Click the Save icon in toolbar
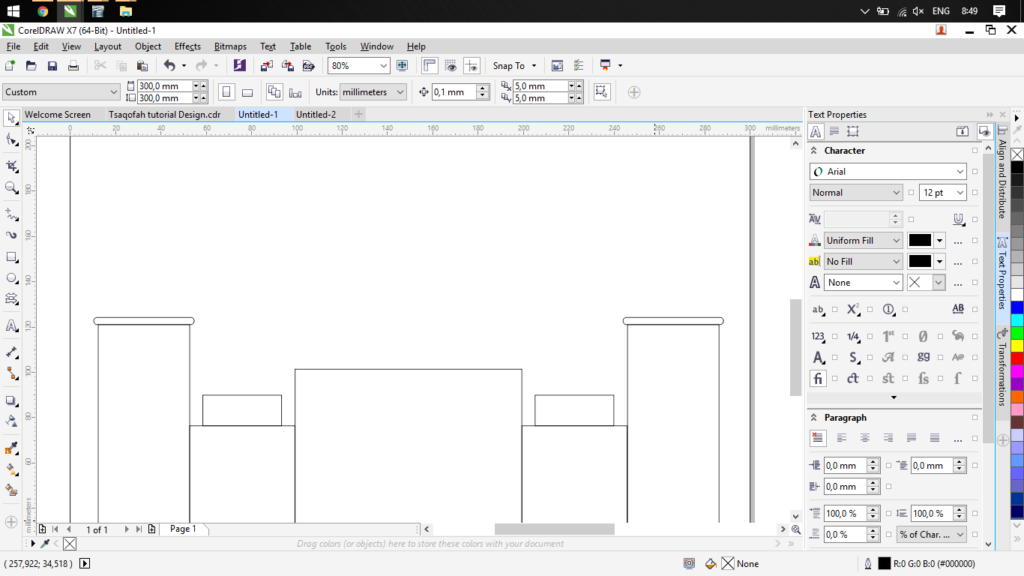The image size is (1024, 576). pyautogui.click(x=52, y=66)
